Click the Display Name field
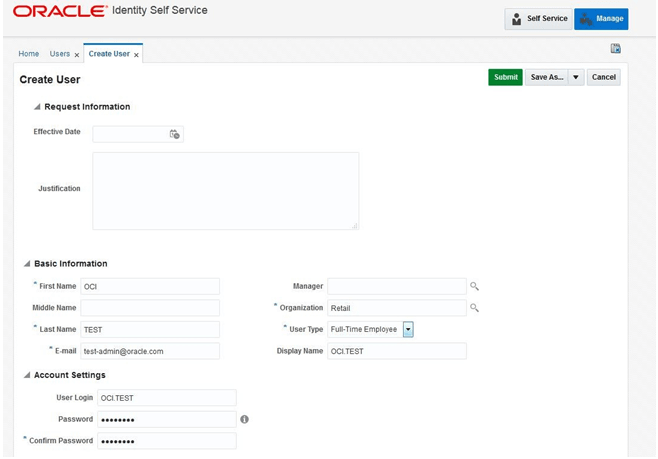658x459 pixels. 397,351
